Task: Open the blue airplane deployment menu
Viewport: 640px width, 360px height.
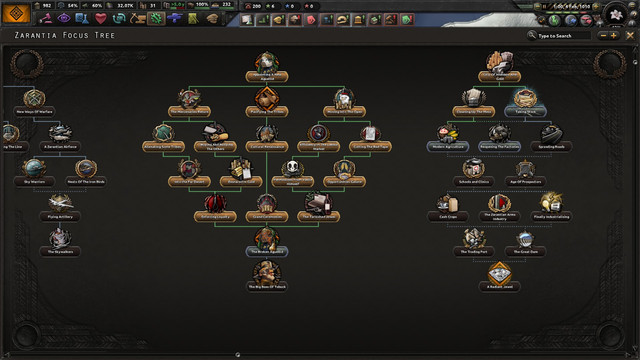Action: point(175,18)
